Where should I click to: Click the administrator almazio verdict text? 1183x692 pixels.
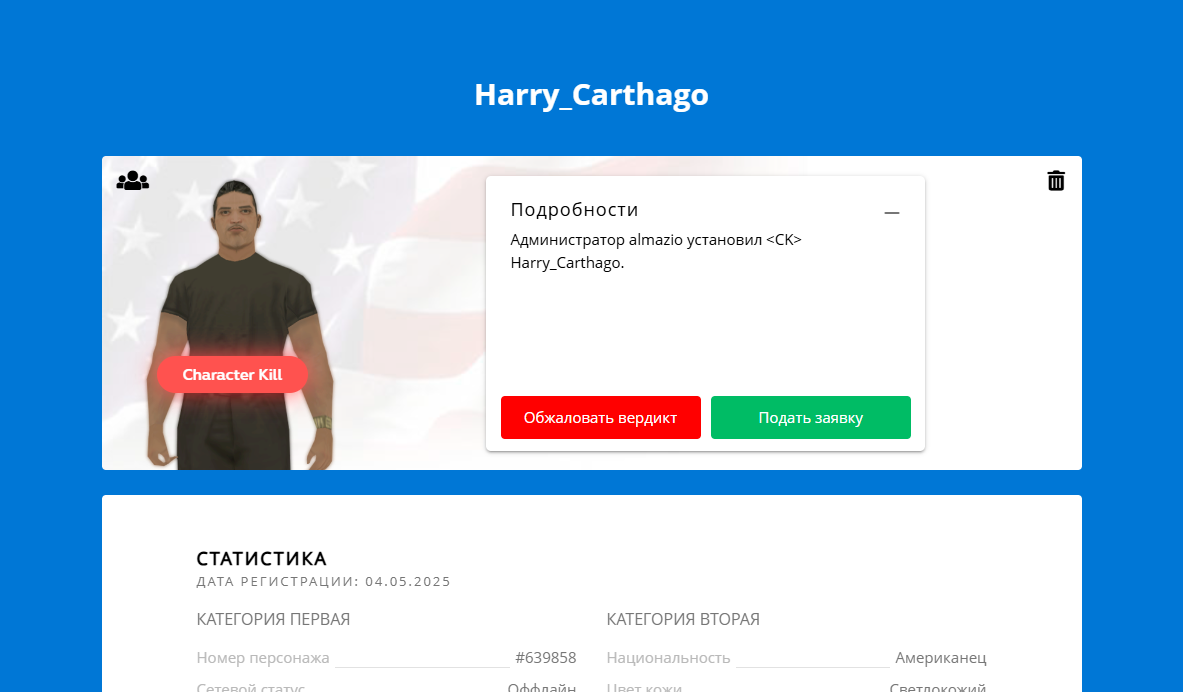(655, 251)
